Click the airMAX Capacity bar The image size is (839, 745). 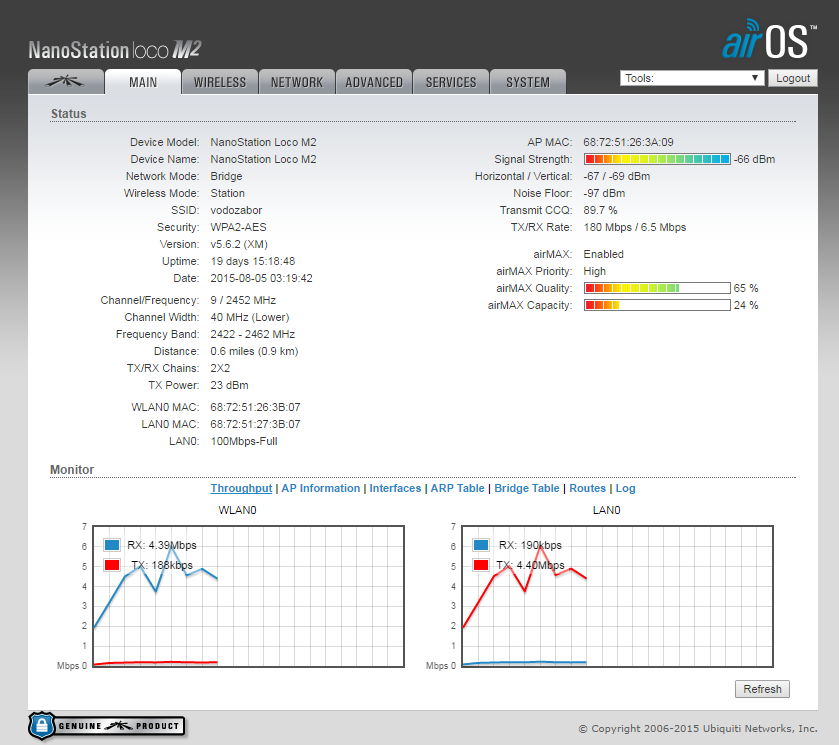pos(657,305)
